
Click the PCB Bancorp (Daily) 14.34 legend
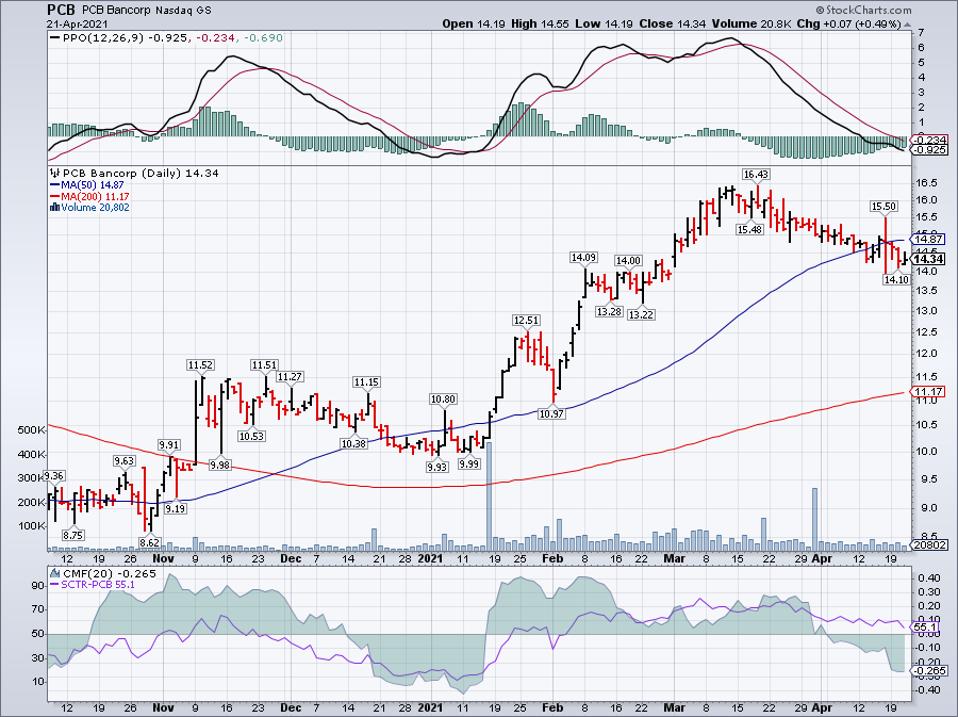pyautogui.click(x=141, y=173)
